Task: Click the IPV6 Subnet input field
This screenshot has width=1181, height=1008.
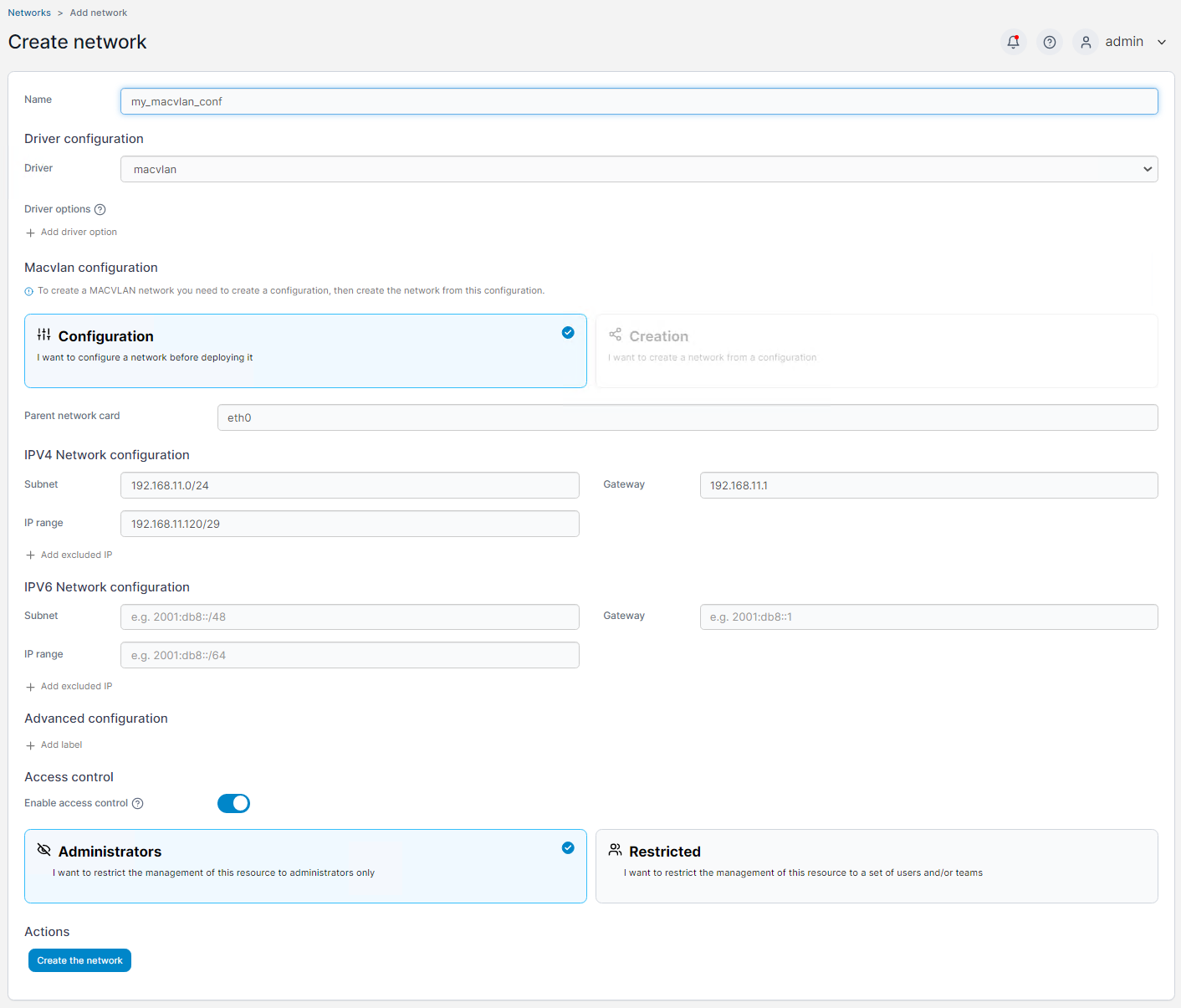Action: click(x=350, y=617)
